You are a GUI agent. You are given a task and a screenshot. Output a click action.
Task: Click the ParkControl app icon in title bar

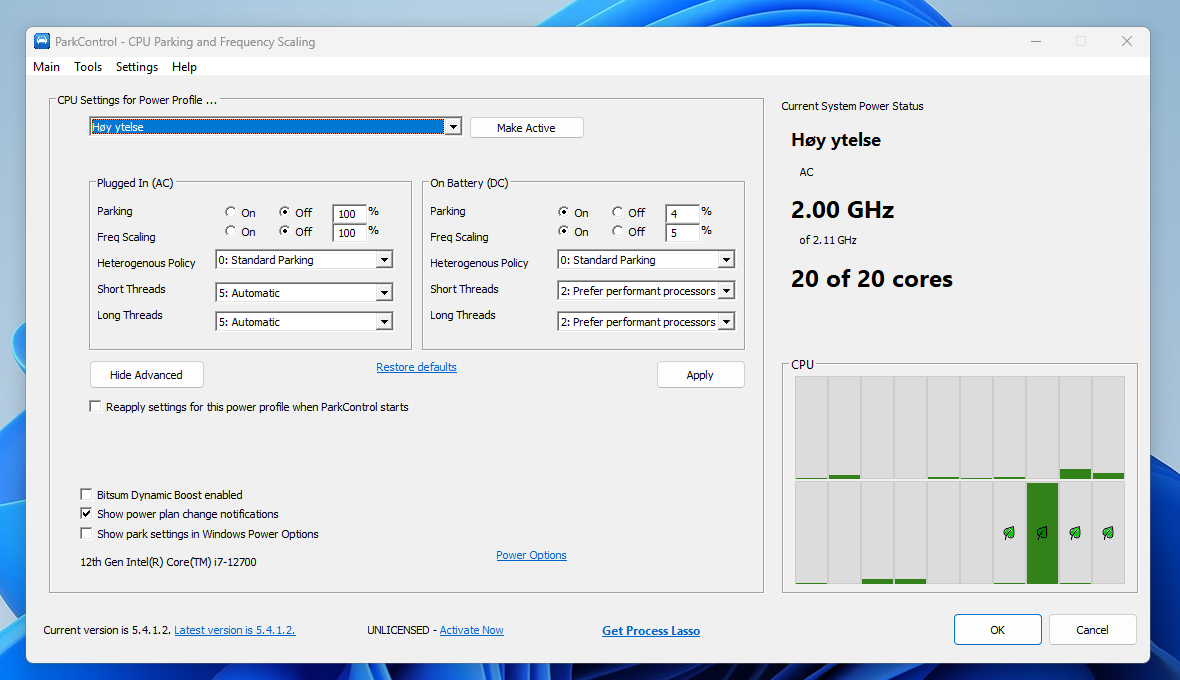42,41
